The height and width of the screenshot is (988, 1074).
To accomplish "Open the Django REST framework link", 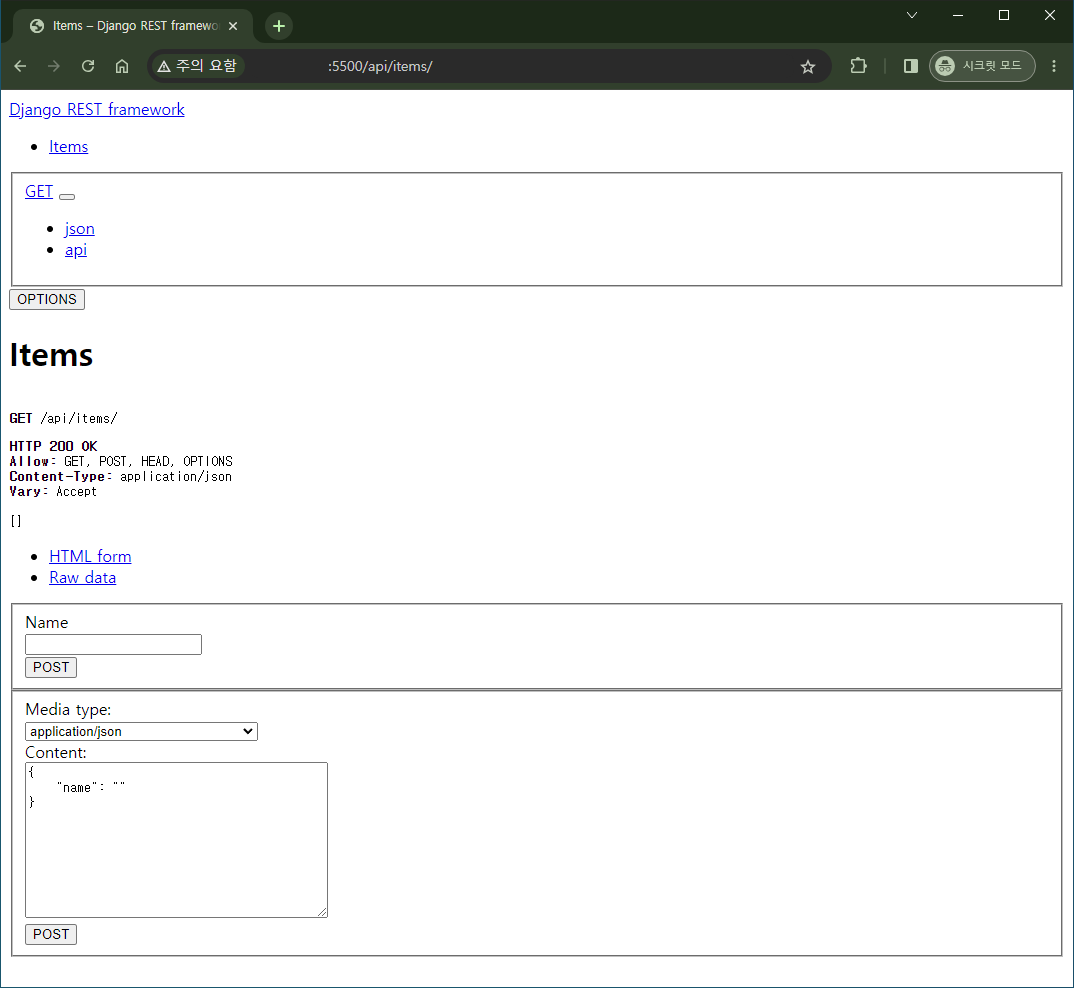I will tap(97, 110).
